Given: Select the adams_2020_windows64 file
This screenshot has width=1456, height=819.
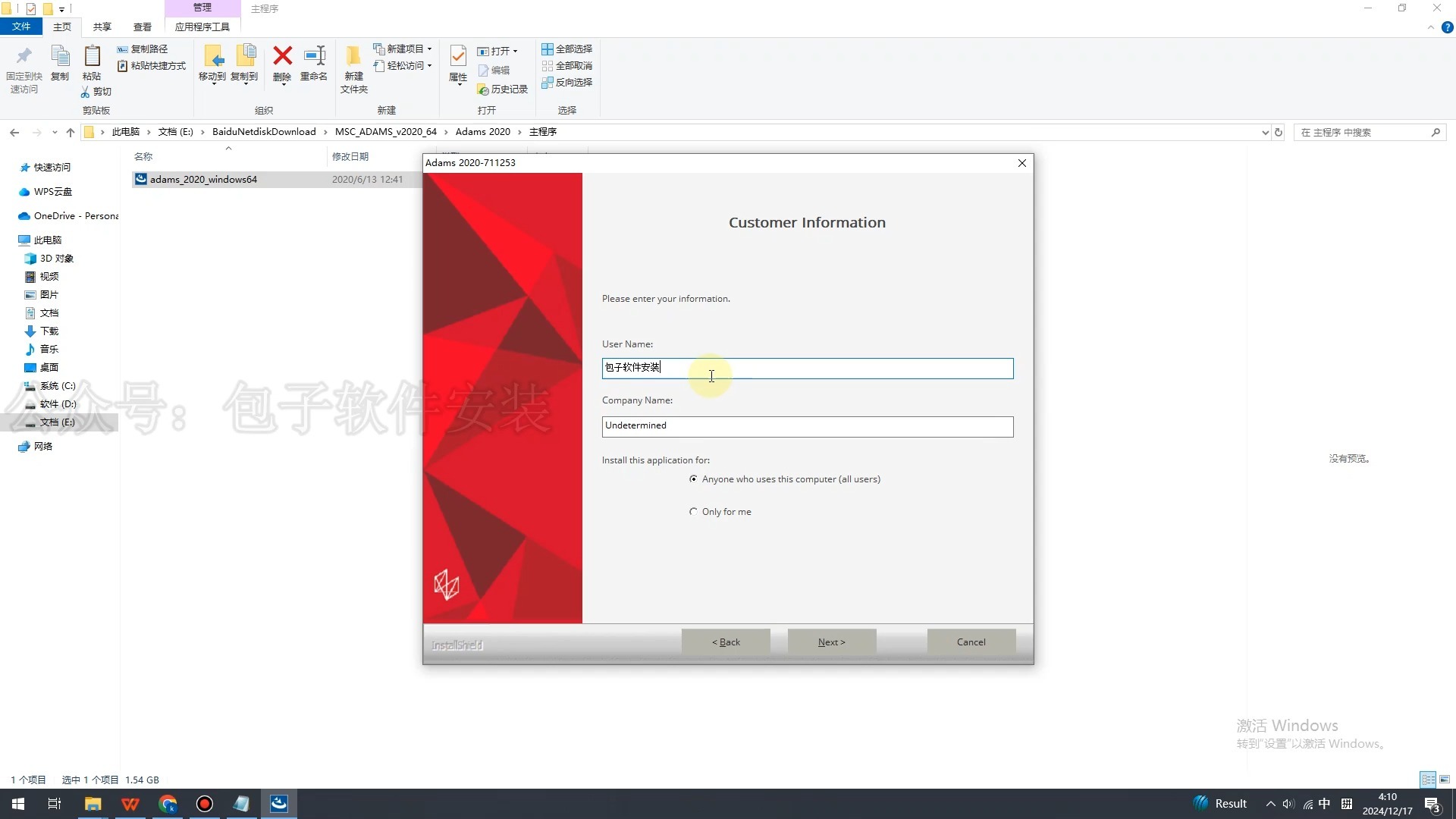Looking at the screenshot, I should 203,180.
